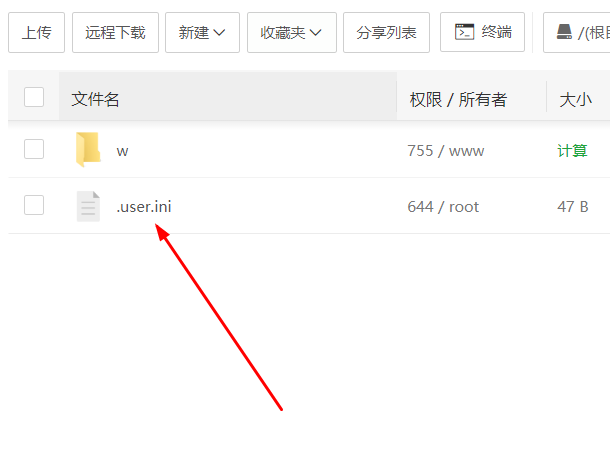This screenshot has width=610, height=453.
Task: Click the 远程下载 button
Action: click(116, 32)
